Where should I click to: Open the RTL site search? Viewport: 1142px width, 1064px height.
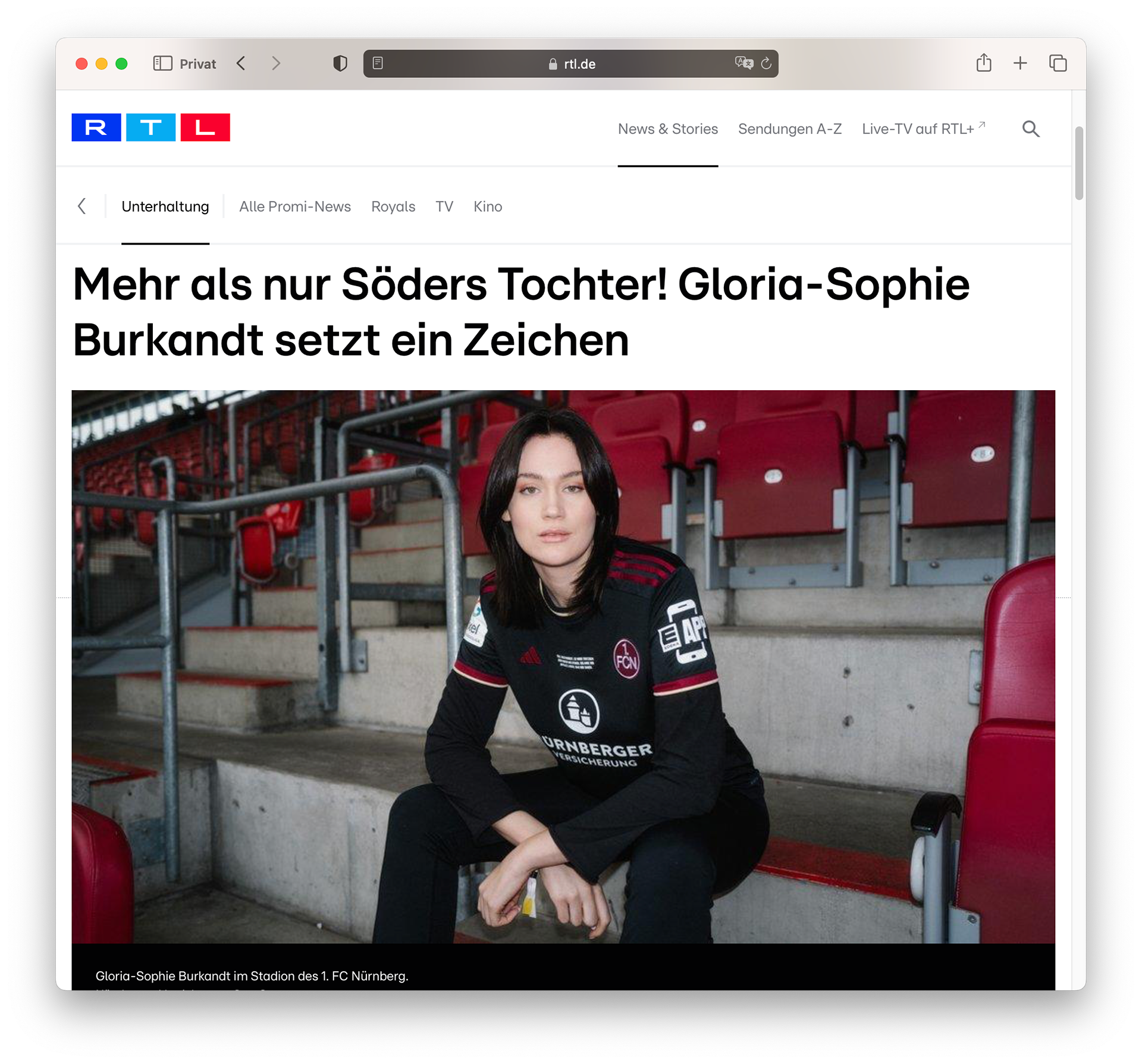click(x=1031, y=129)
